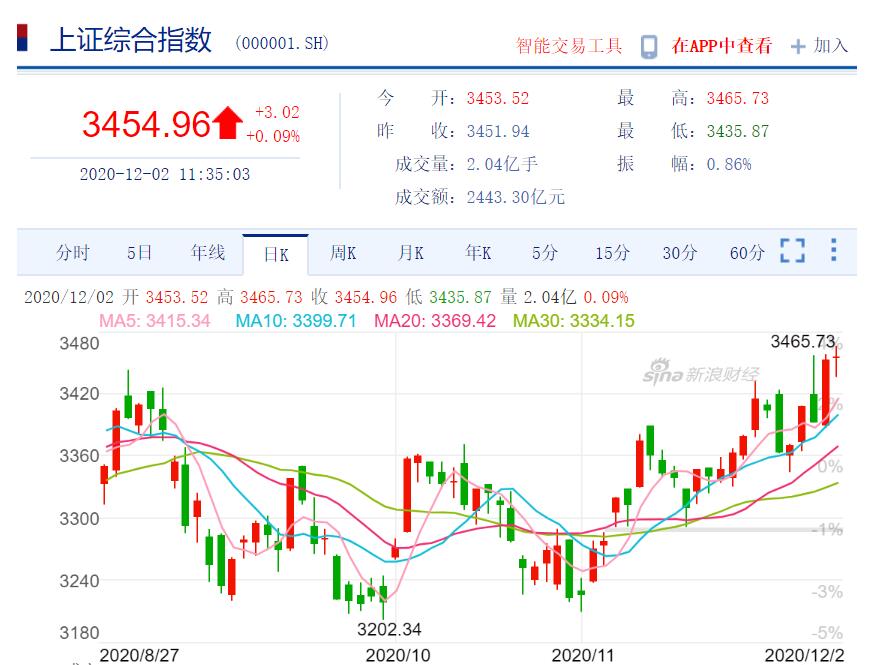Click the 加入 button
The height and width of the screenshot is (665, 886).
point(831,46)
